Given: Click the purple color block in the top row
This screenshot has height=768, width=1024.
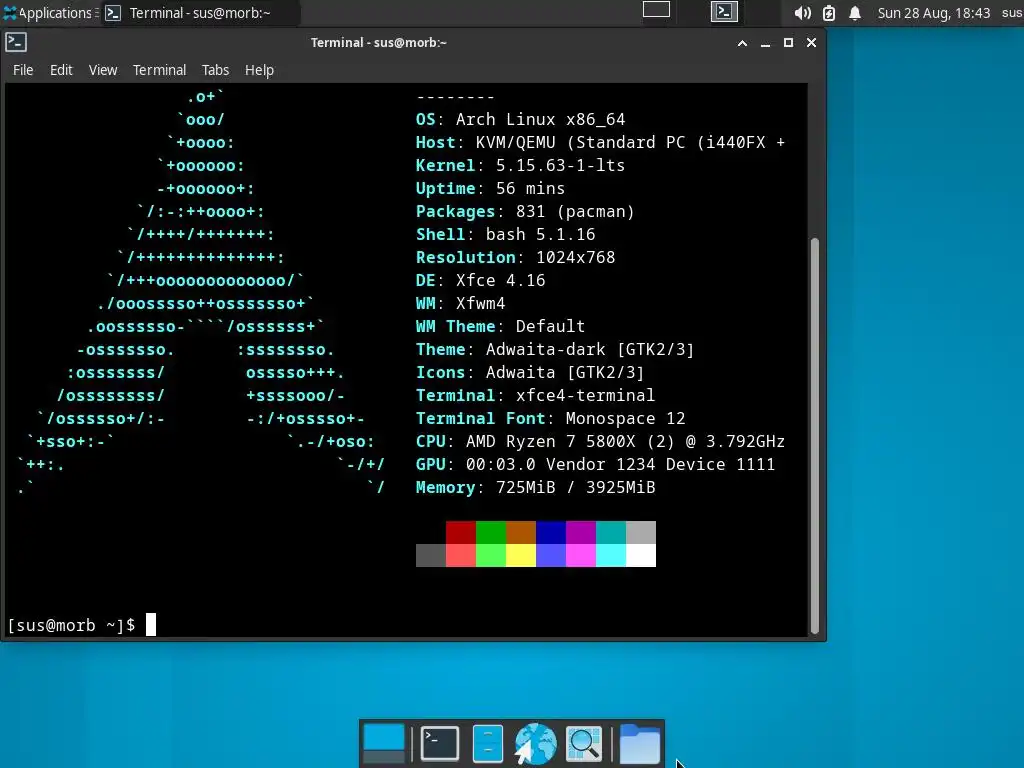Looking at the screenshot, I should click(581, 532).
